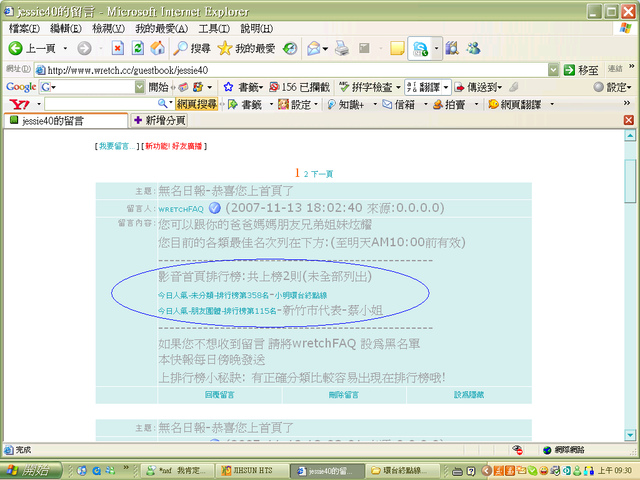This screenshot has height=480, width=640.
Task: Switch to 環台終點線 folder taskbar item
Action: tap(403, 471)
